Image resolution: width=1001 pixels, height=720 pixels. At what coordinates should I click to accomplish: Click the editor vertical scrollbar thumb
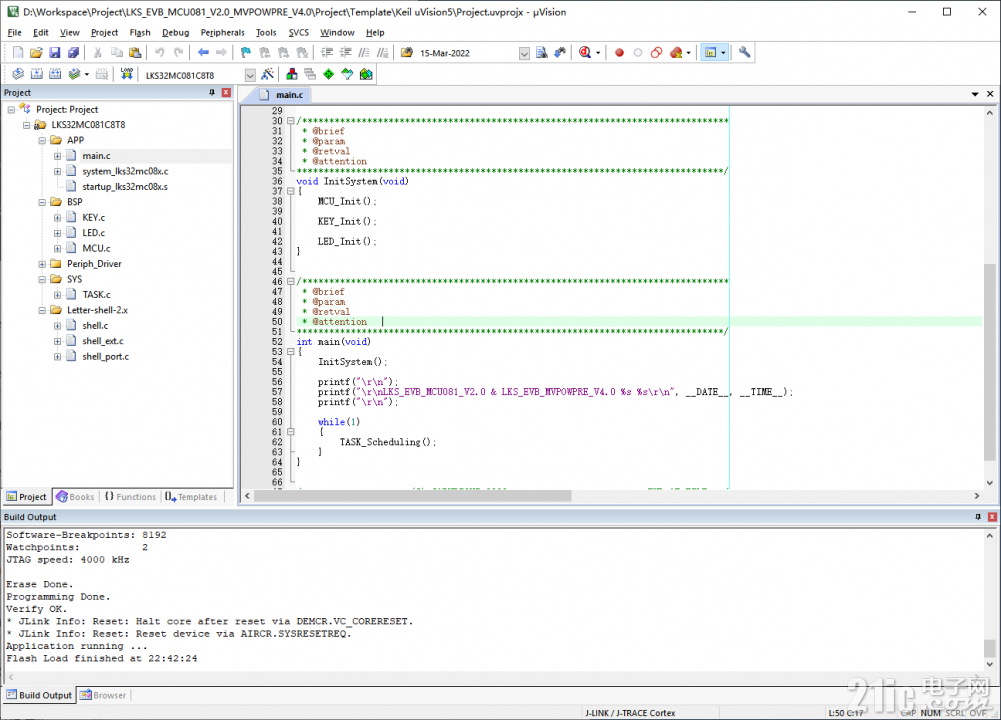(x=990, y=361)
